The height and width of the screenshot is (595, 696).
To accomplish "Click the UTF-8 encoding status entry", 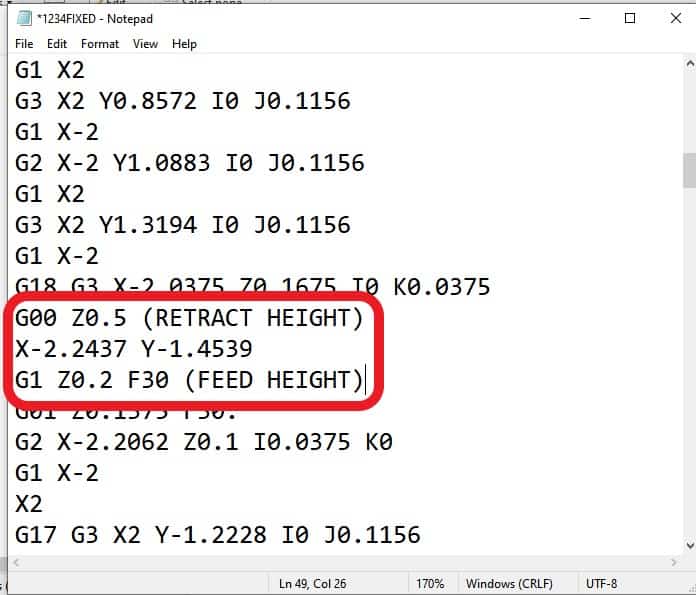I will (601, 583).
